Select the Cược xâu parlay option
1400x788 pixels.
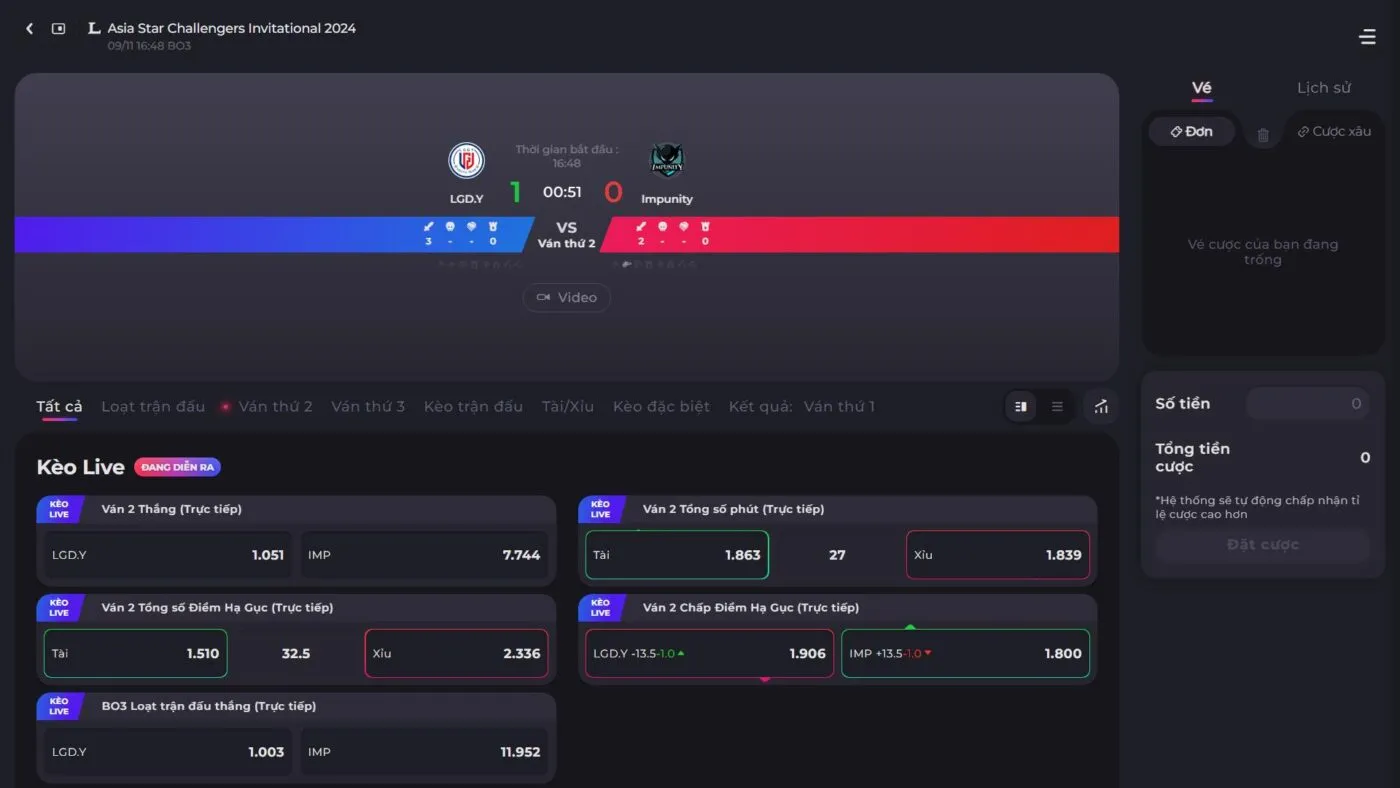click(1334, 132)
